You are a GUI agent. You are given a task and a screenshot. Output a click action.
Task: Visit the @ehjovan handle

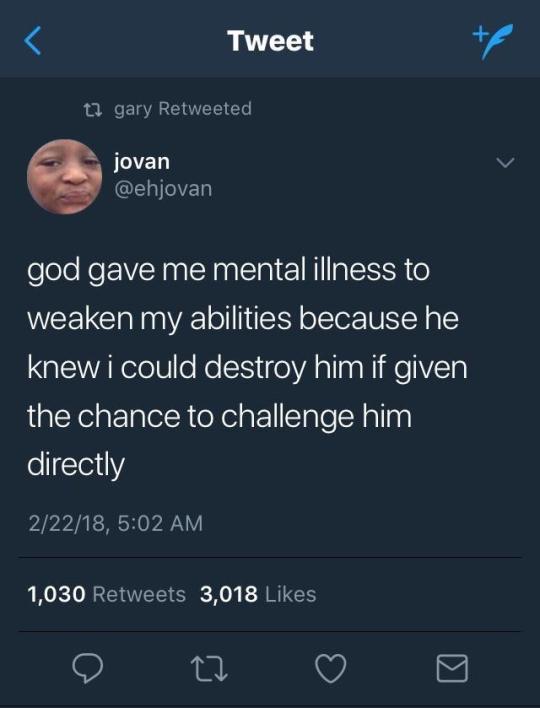(x=163, y=189)
